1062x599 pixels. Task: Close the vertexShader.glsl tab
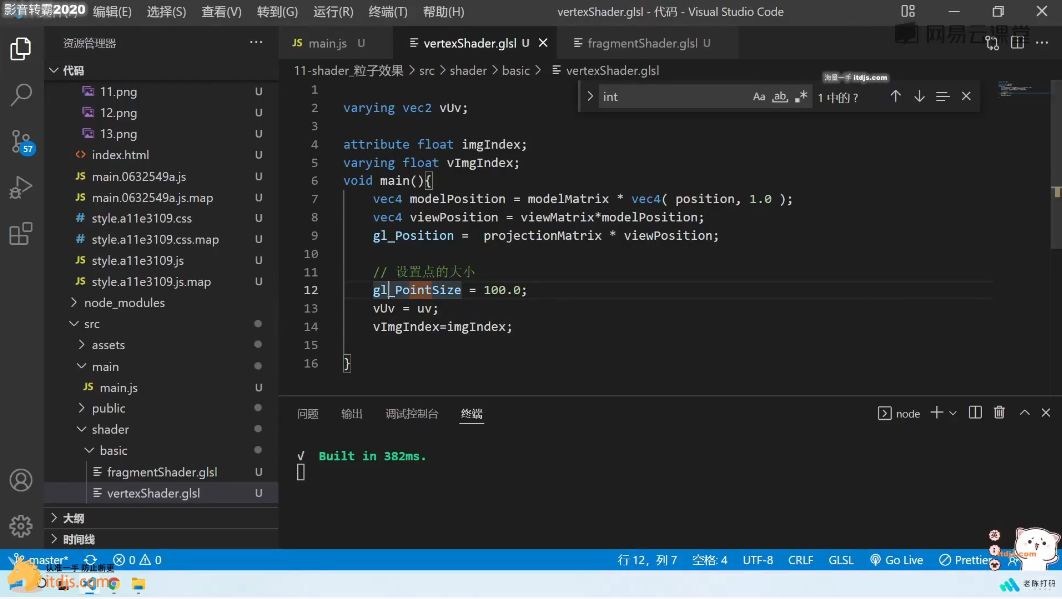point(543,43)
